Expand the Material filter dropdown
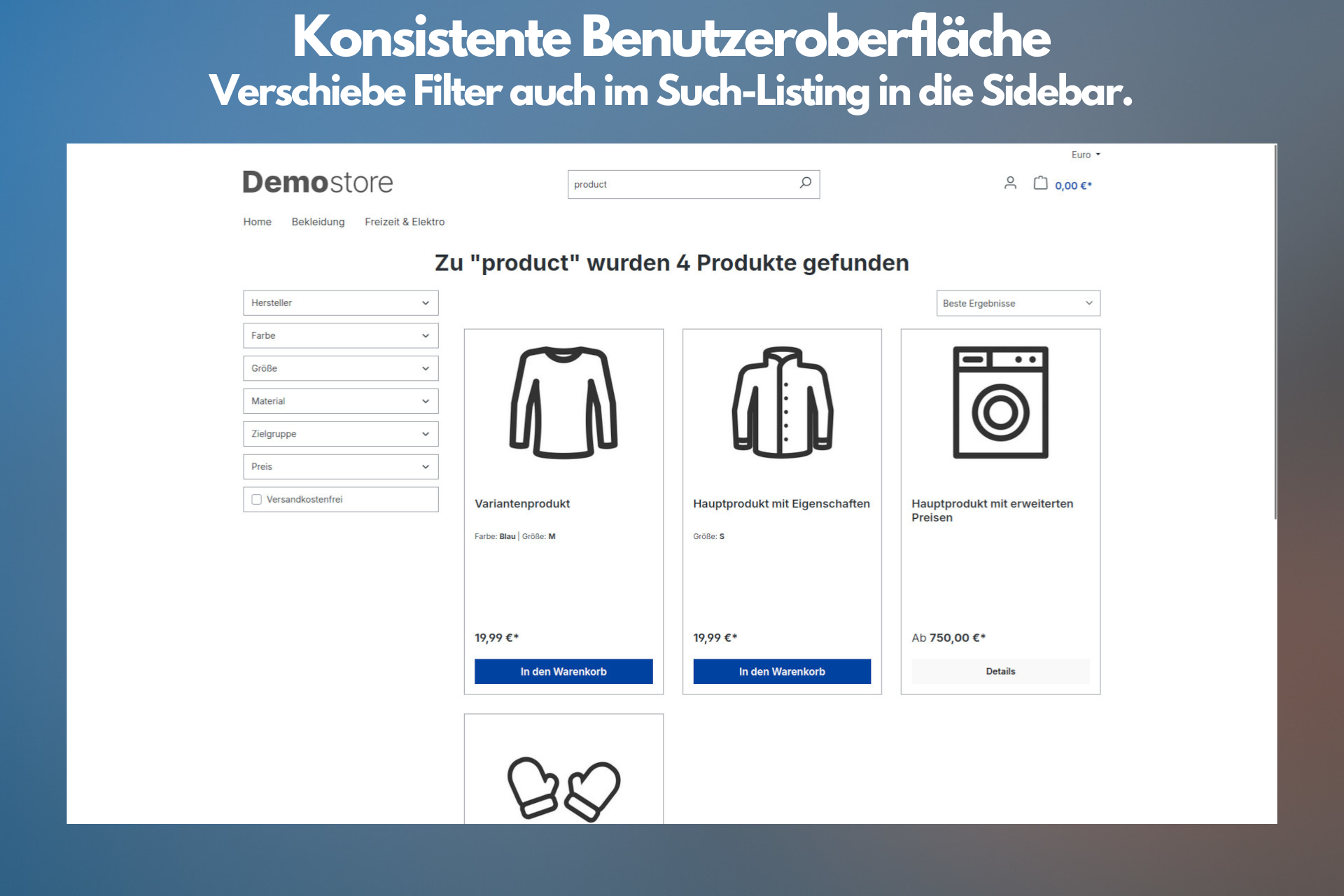 coord(341,401)
